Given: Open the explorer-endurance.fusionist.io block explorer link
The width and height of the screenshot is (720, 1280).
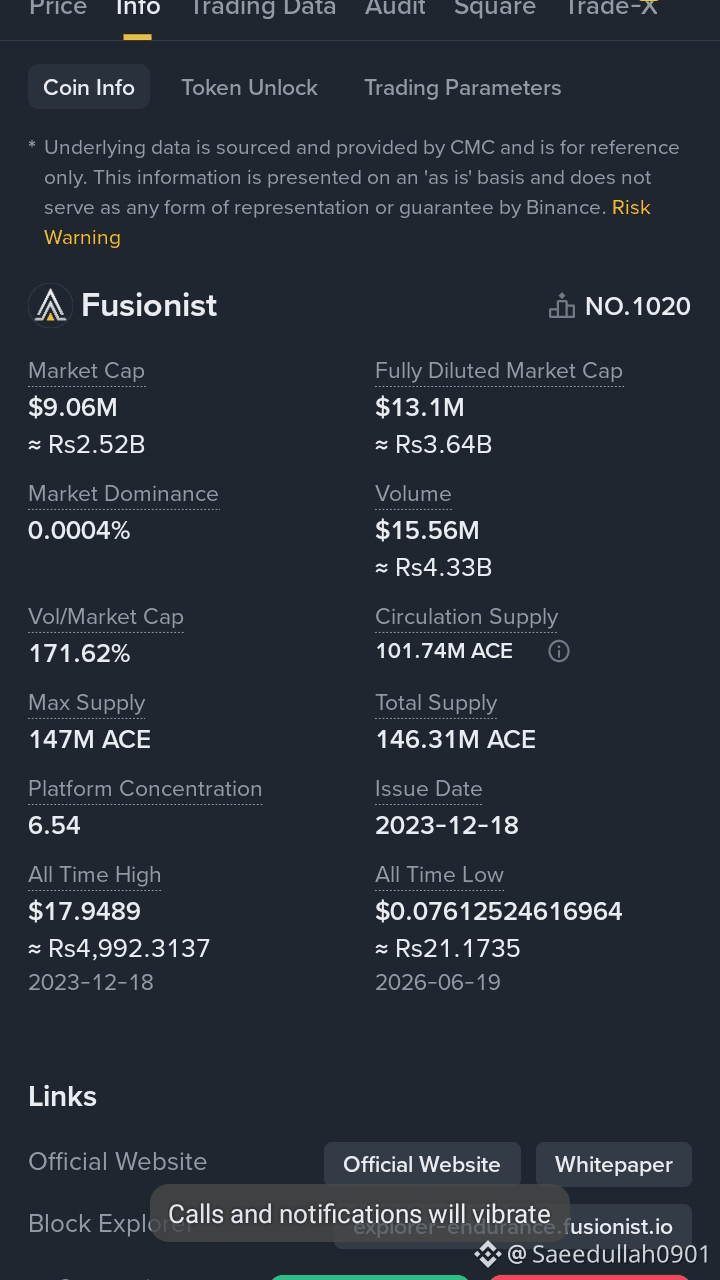Looking at the screenshot, I should click(513, 1227).
